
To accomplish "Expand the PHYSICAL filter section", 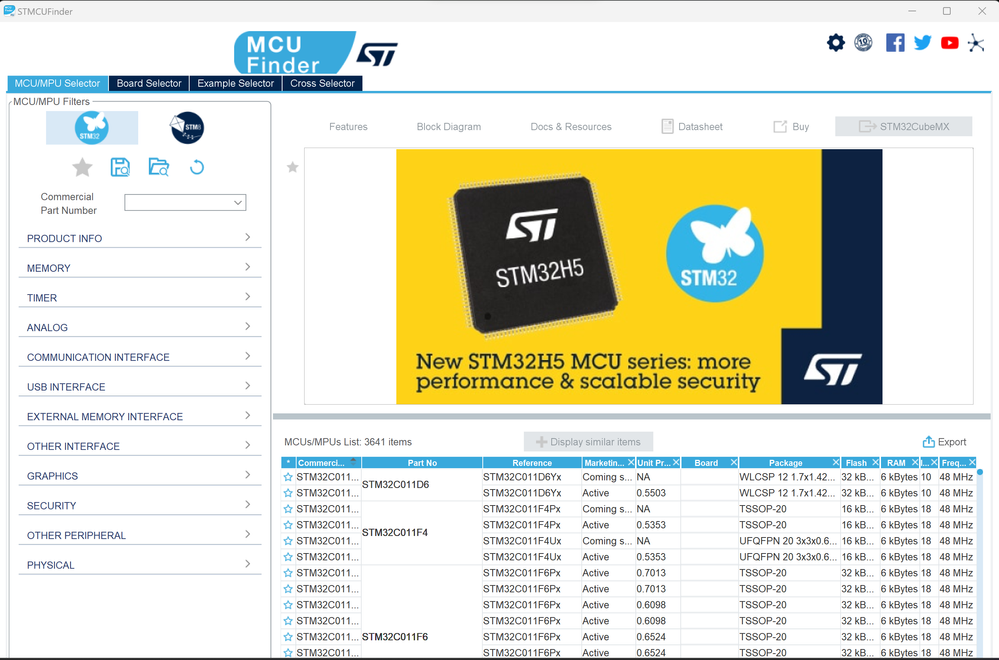I will (x=140, y=565).
